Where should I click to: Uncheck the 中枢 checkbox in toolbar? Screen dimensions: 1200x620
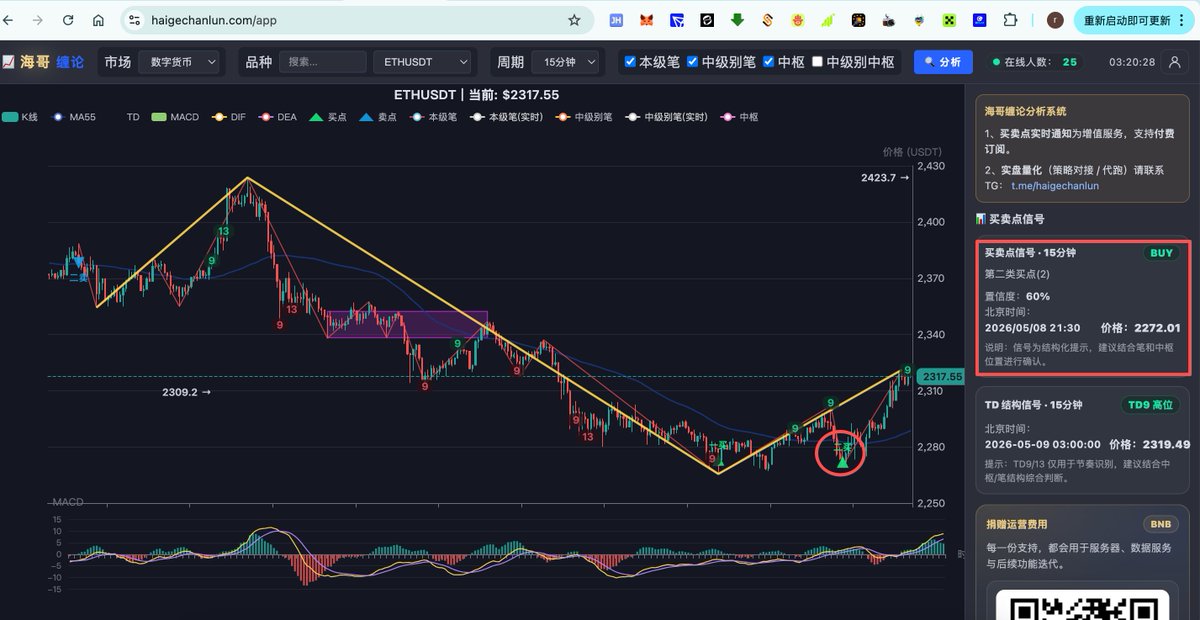[x=768, y=62]
